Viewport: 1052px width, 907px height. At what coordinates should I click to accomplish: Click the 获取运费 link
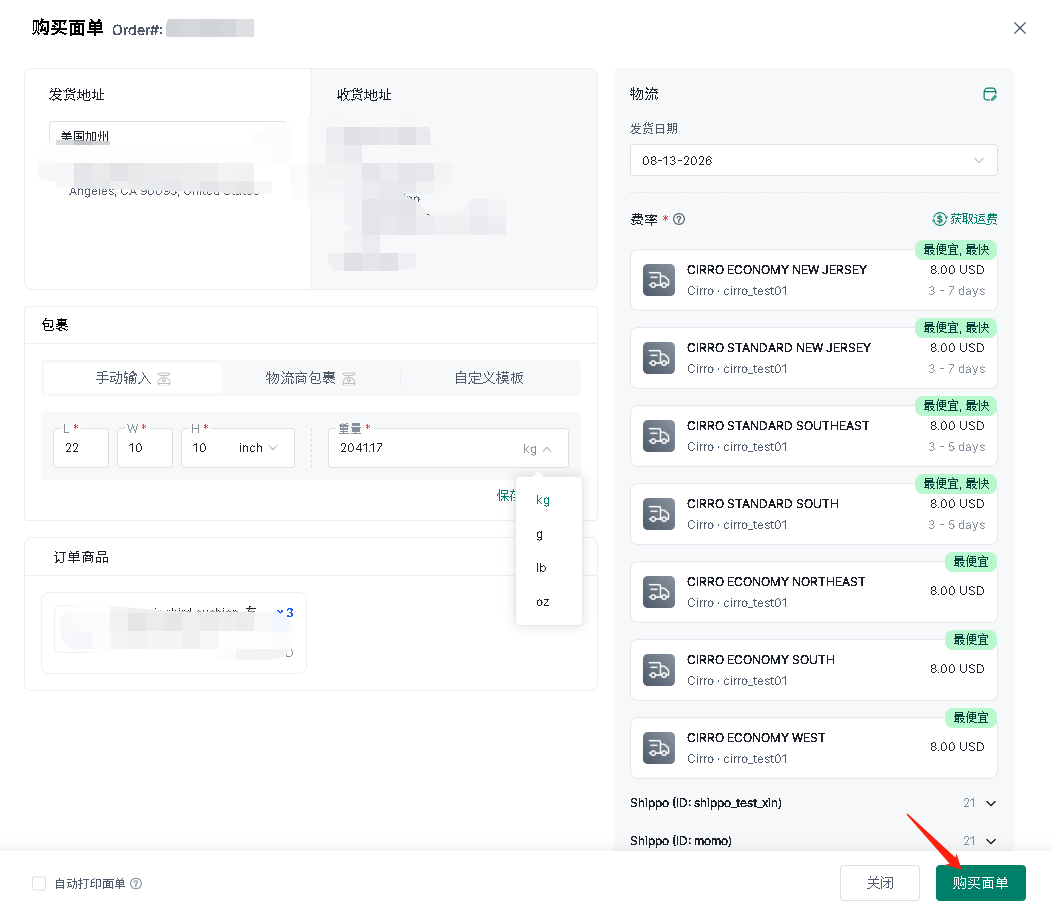(x=965, y=219)
